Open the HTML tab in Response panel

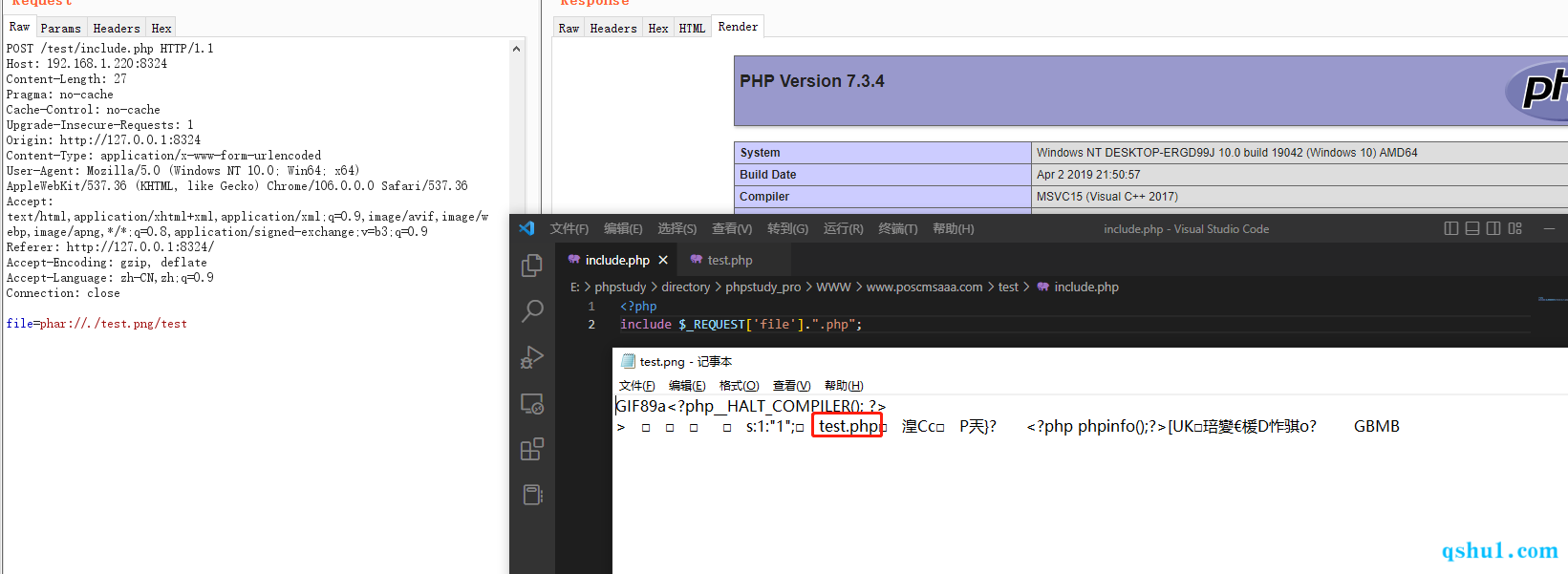tap(692, 28)
